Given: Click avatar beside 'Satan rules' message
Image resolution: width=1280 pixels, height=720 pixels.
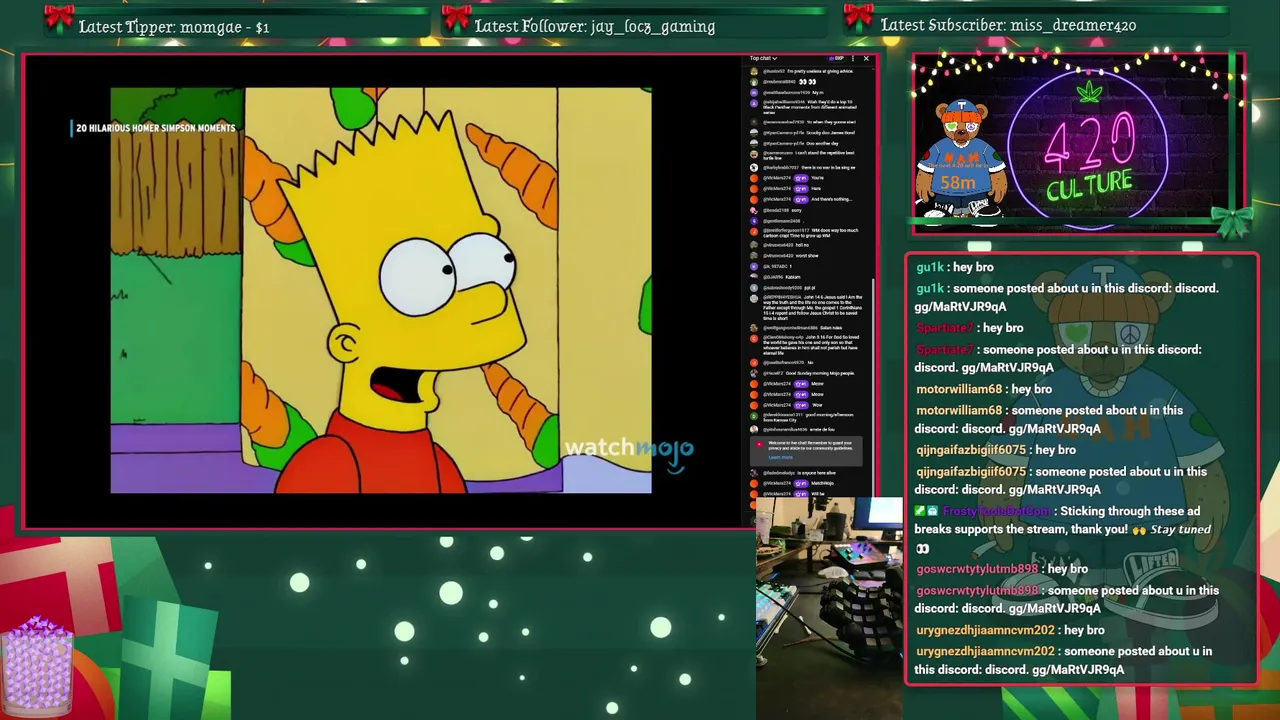Looking at the screenshot, I should click(754, 328).
